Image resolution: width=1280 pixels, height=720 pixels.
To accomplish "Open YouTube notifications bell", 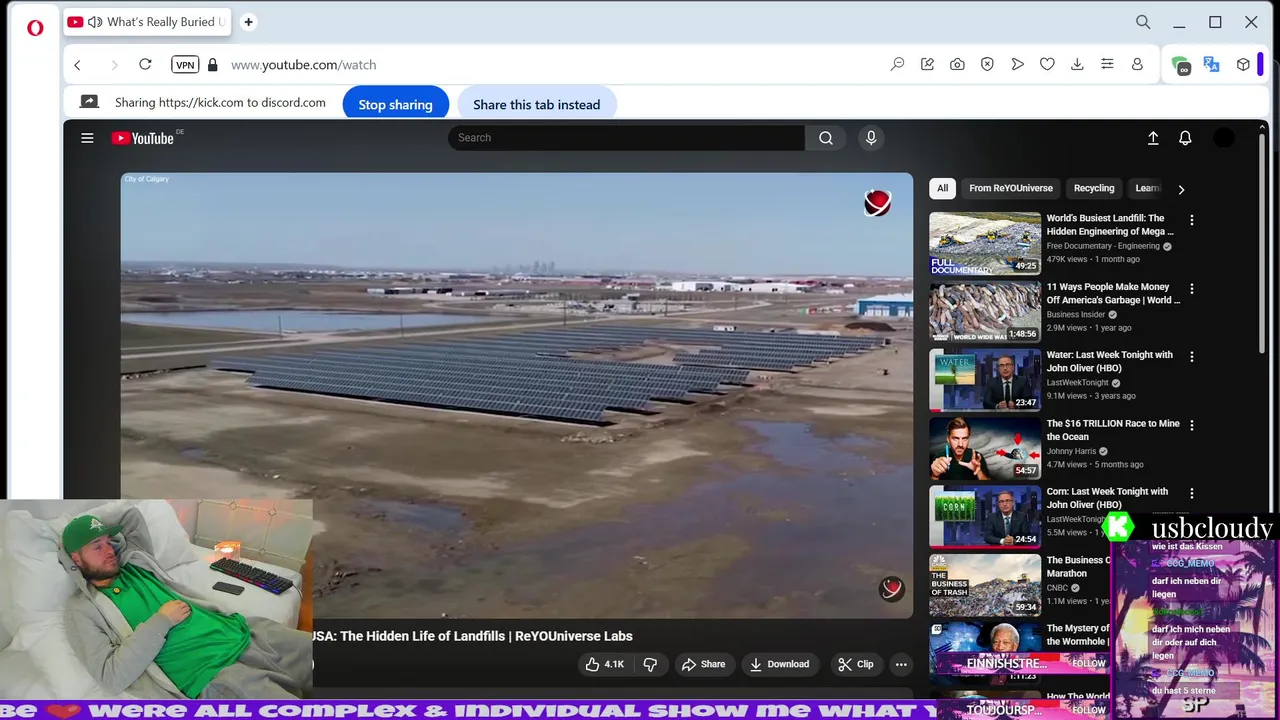I will click(1185, 138).
